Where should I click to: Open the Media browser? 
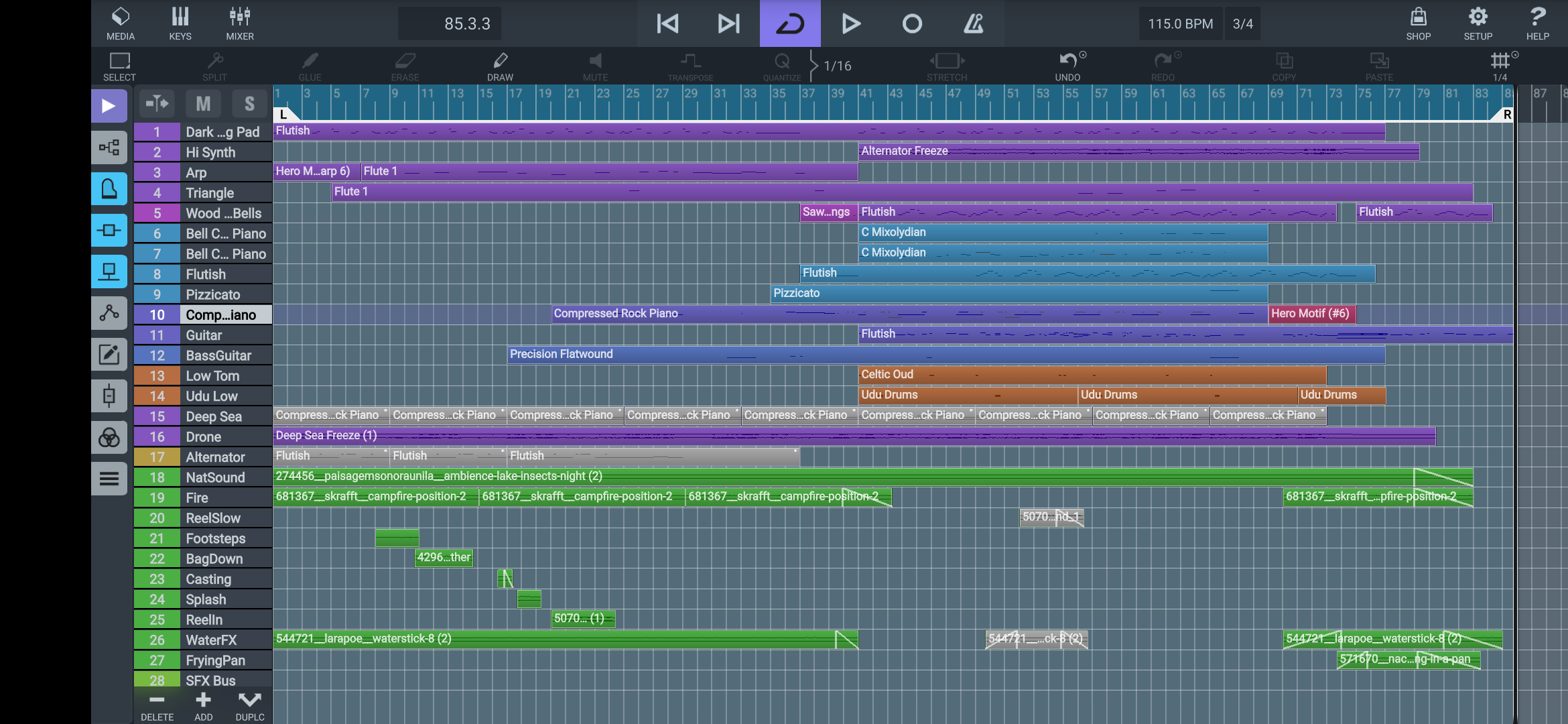tap(121, 23)
